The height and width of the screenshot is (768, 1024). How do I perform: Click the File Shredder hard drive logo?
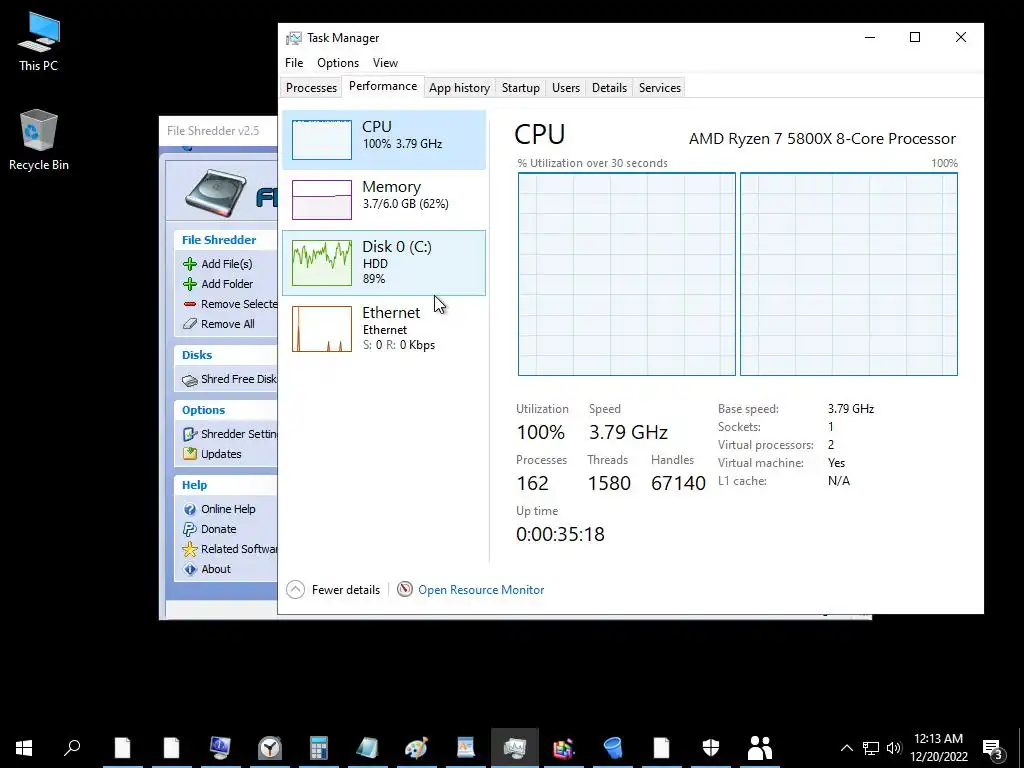click(x=216, y=192)
